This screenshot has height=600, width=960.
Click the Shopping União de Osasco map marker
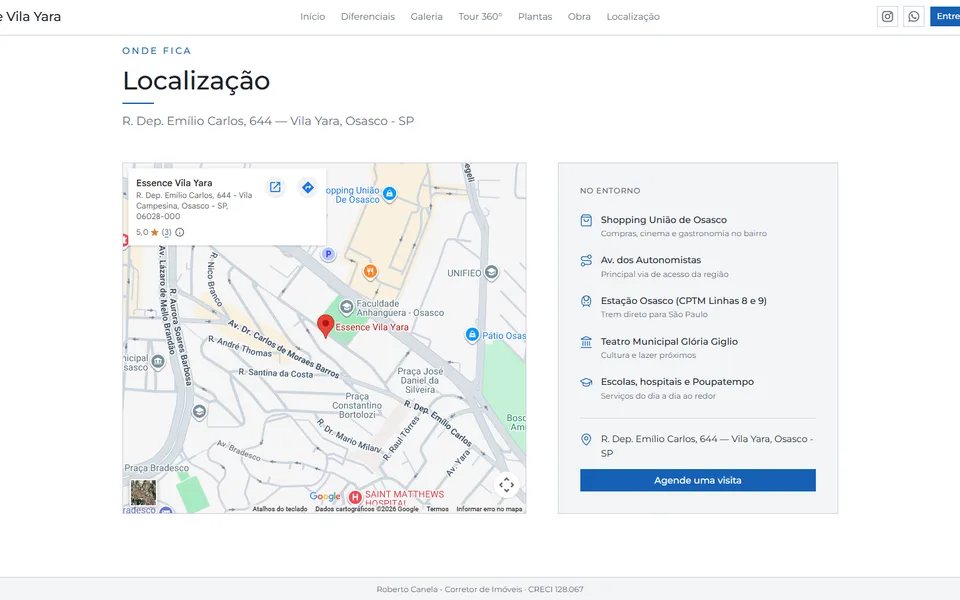[389, 194]
